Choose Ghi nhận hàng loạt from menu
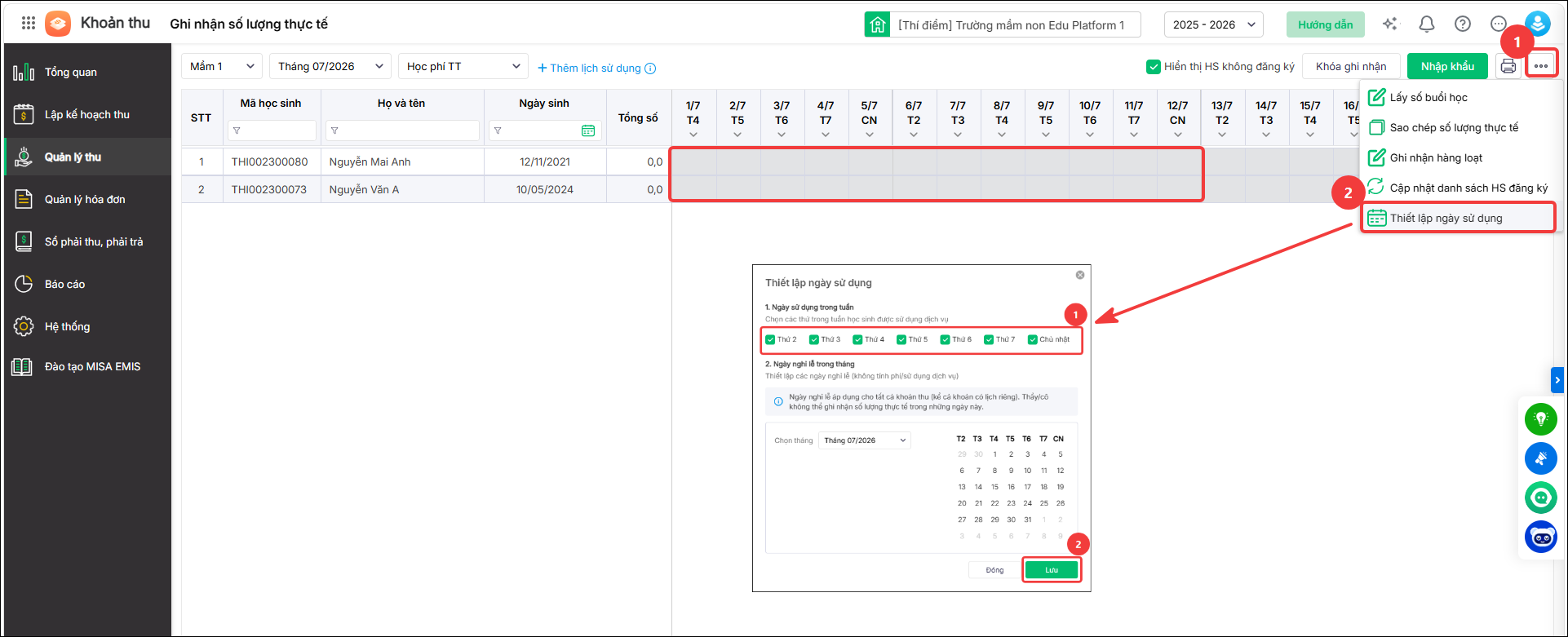1568x637 pixels. (1459, 157)
